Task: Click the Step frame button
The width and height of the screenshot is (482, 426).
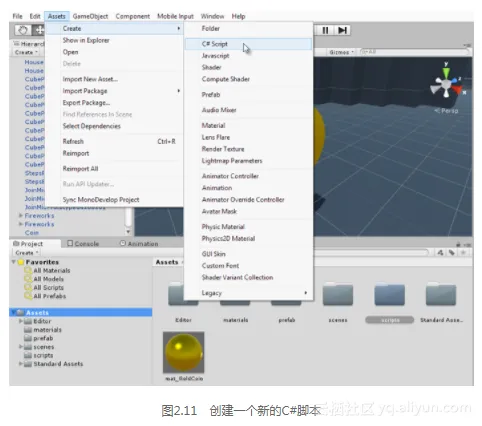Action: pos(342,30)
